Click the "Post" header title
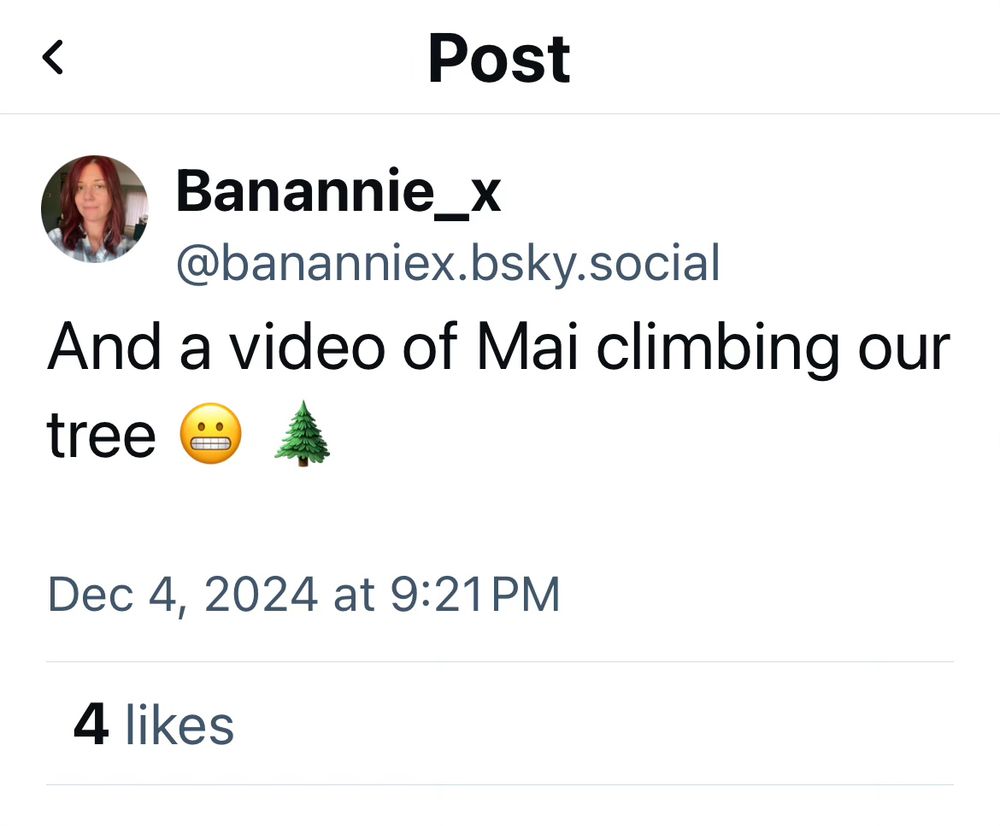Screen dimensions: 1000x826 (498, 58)
